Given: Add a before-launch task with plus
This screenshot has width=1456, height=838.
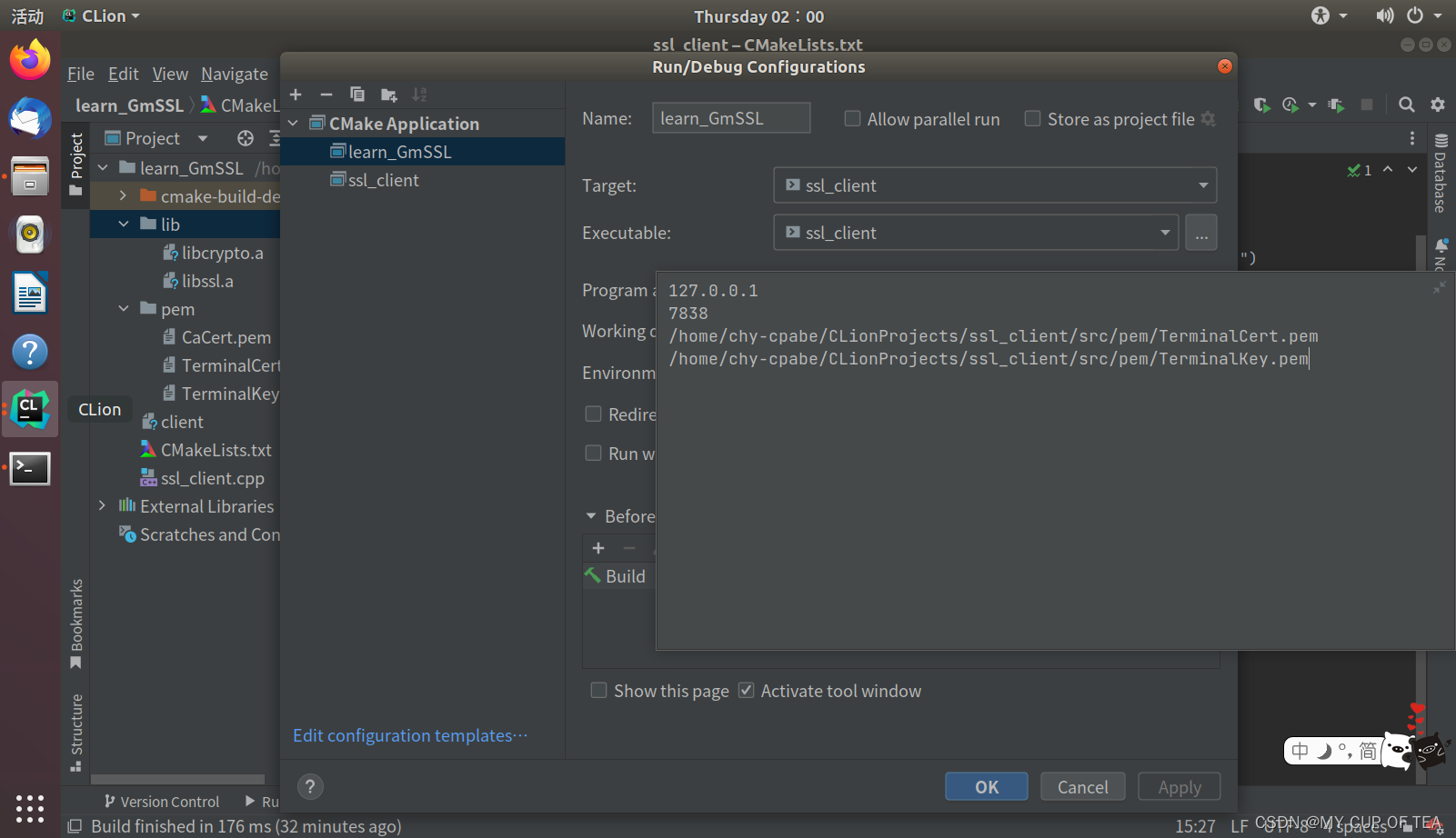Looking at the screenshot, I should (x=598, y=548).
